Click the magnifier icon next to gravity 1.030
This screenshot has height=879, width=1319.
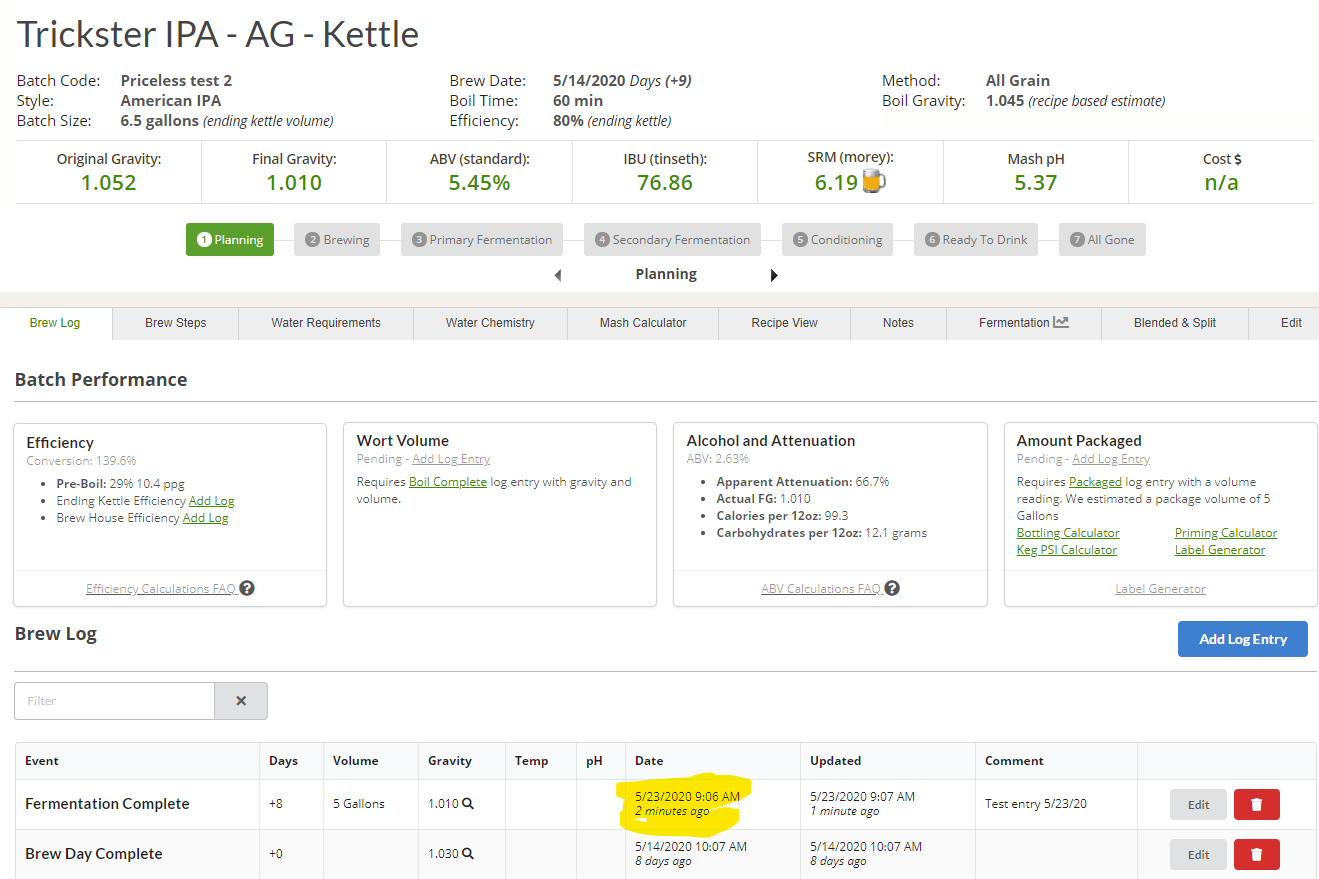point(468,854)
